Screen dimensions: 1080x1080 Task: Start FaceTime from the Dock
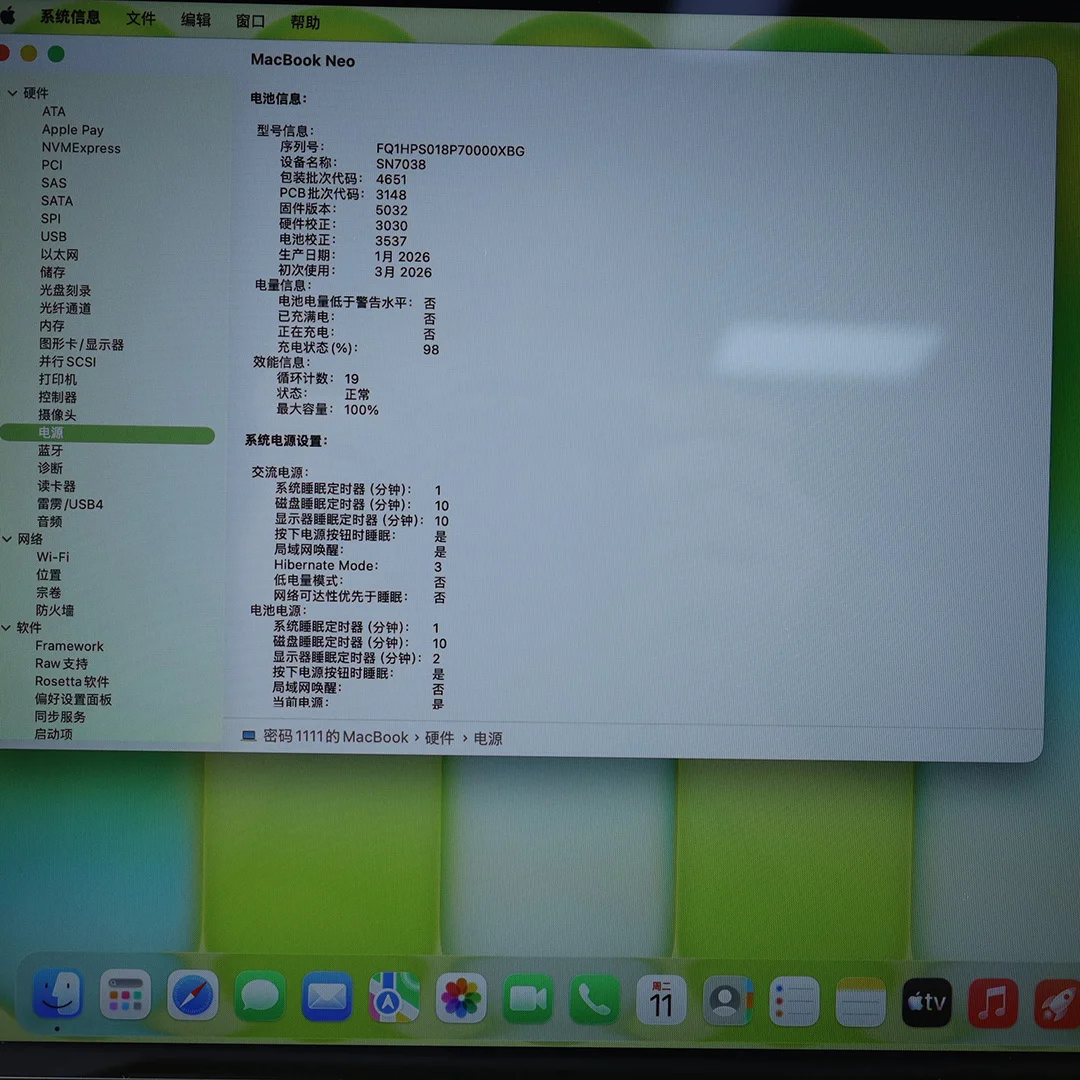(528, 999)
